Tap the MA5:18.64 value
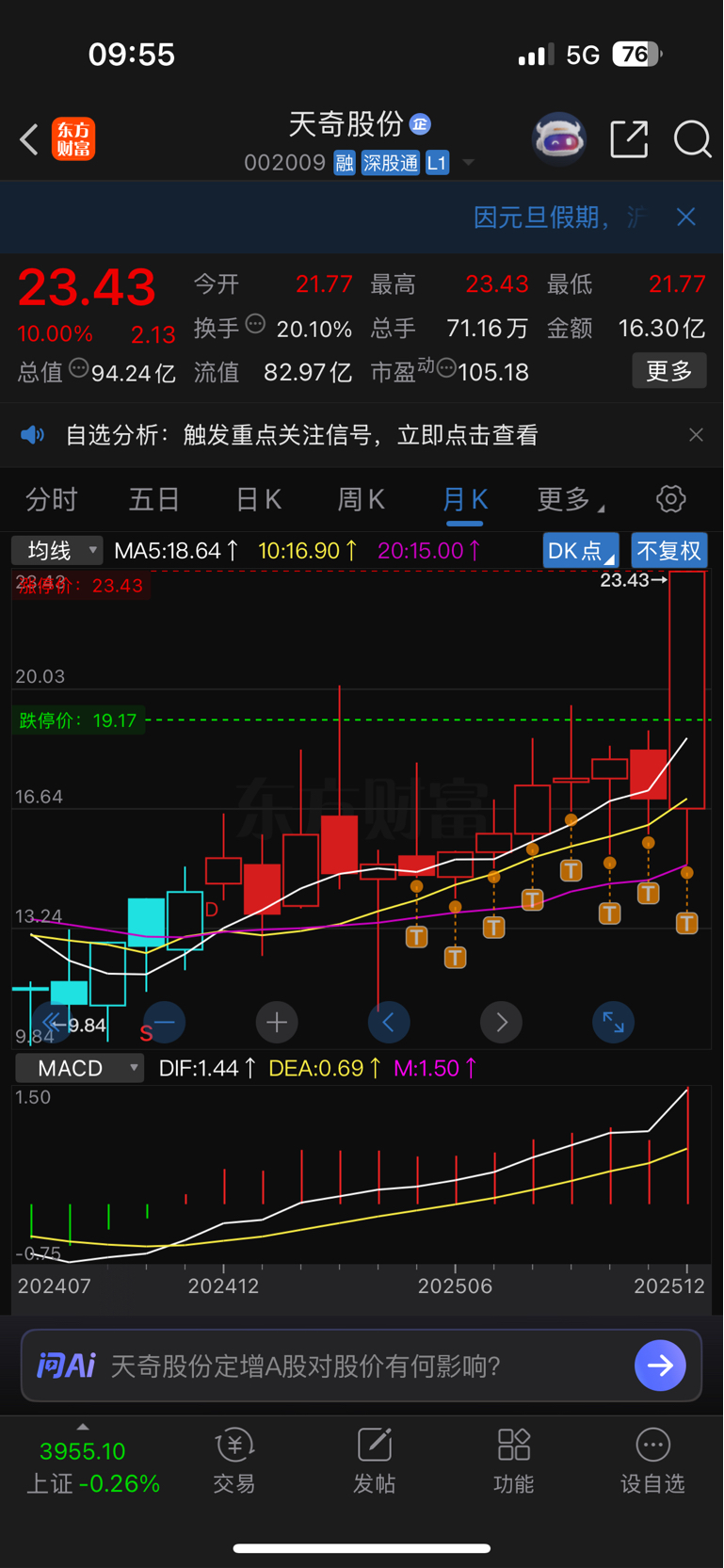Viewport: 724px width, 1568px height. [x=176, y=551]
